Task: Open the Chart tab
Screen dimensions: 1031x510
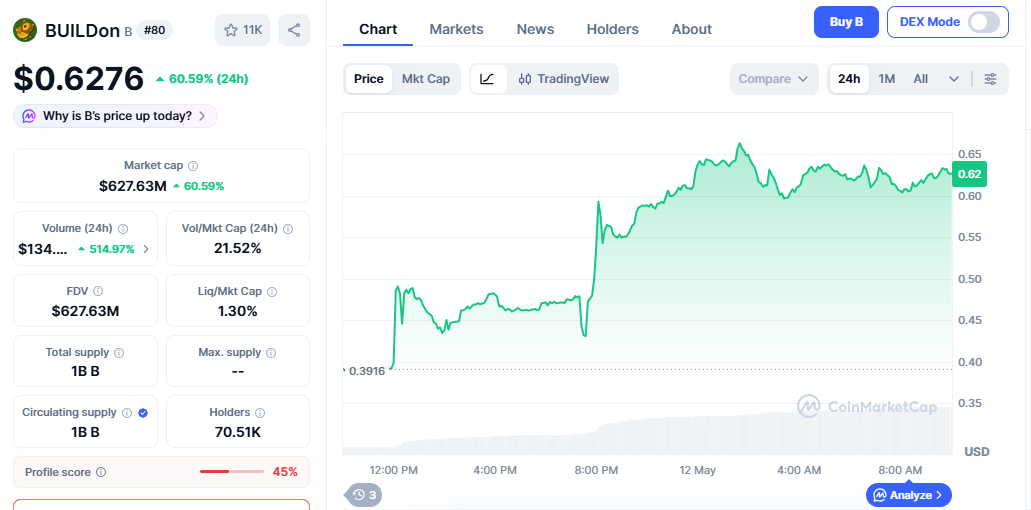Action: [x=378, y=29]
